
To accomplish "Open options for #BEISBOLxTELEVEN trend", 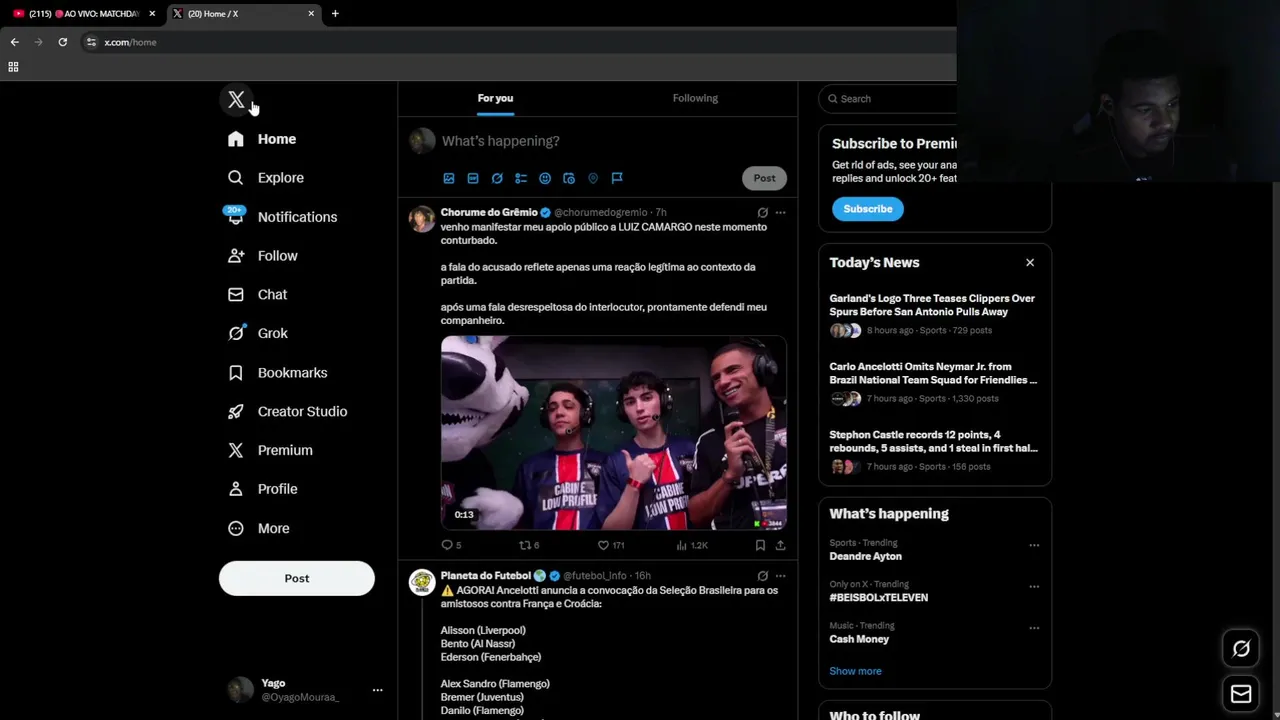I will coord(1034,586).
